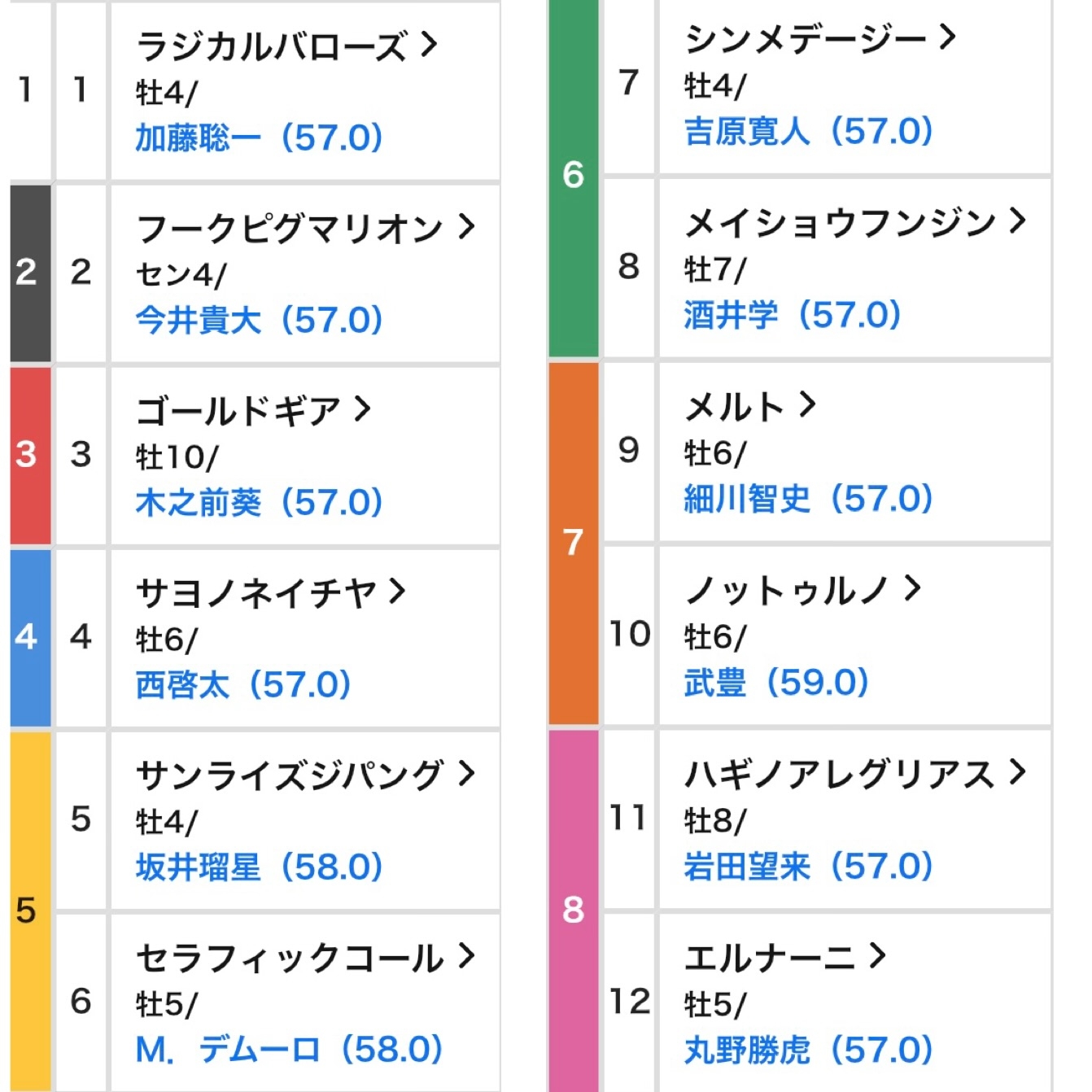
Task: View jockey M. デムーロ page
Action: click(x=227, y=1049)
